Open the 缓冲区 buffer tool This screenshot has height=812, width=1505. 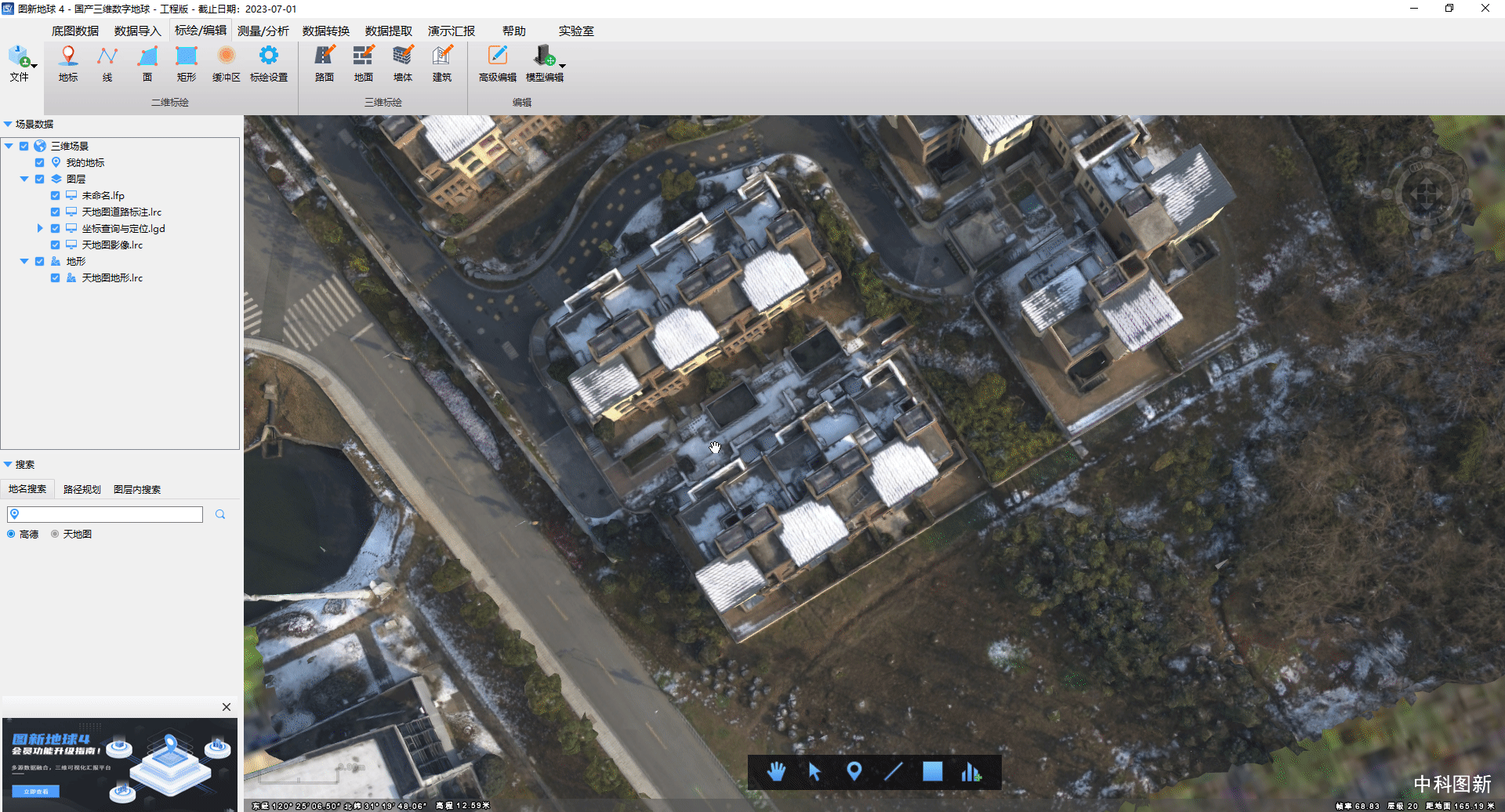226,63
